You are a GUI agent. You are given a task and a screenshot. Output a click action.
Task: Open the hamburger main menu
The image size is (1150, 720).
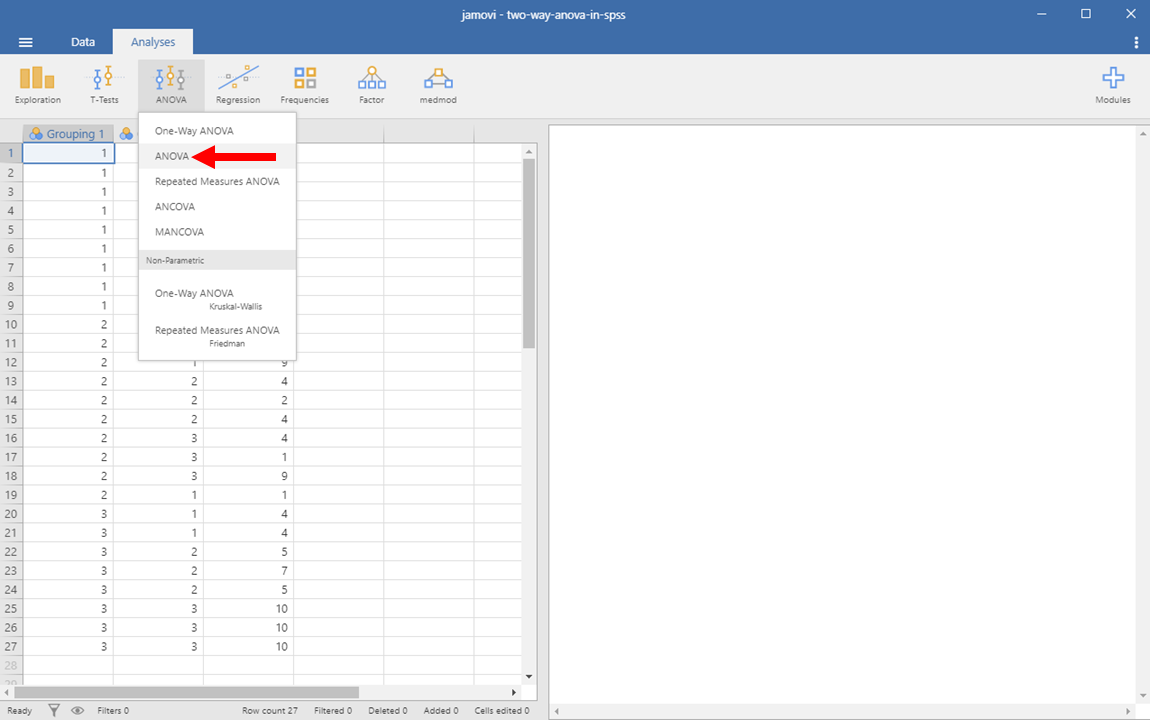pos(26,42)
